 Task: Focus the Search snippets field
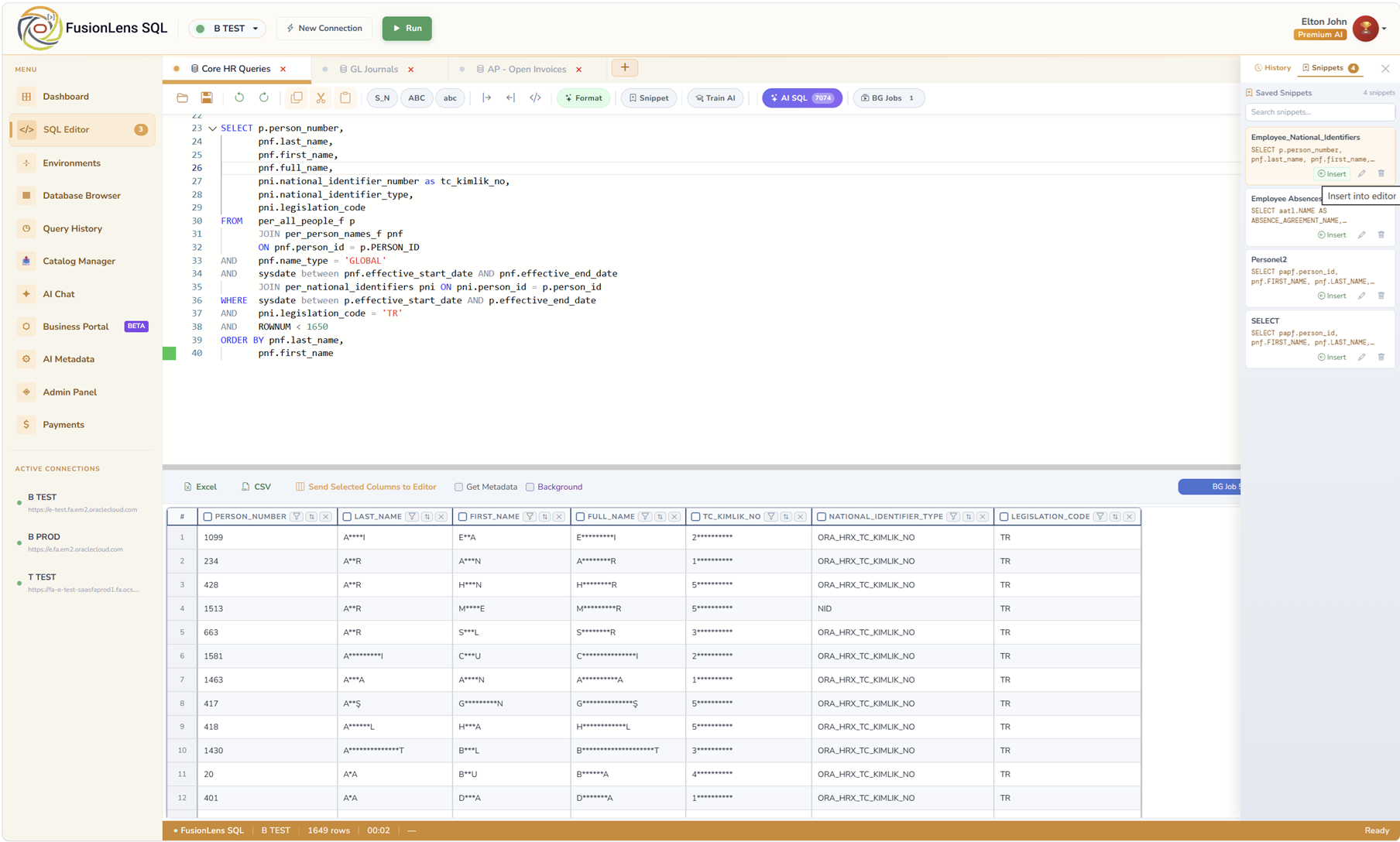(x=1319, y=112)
